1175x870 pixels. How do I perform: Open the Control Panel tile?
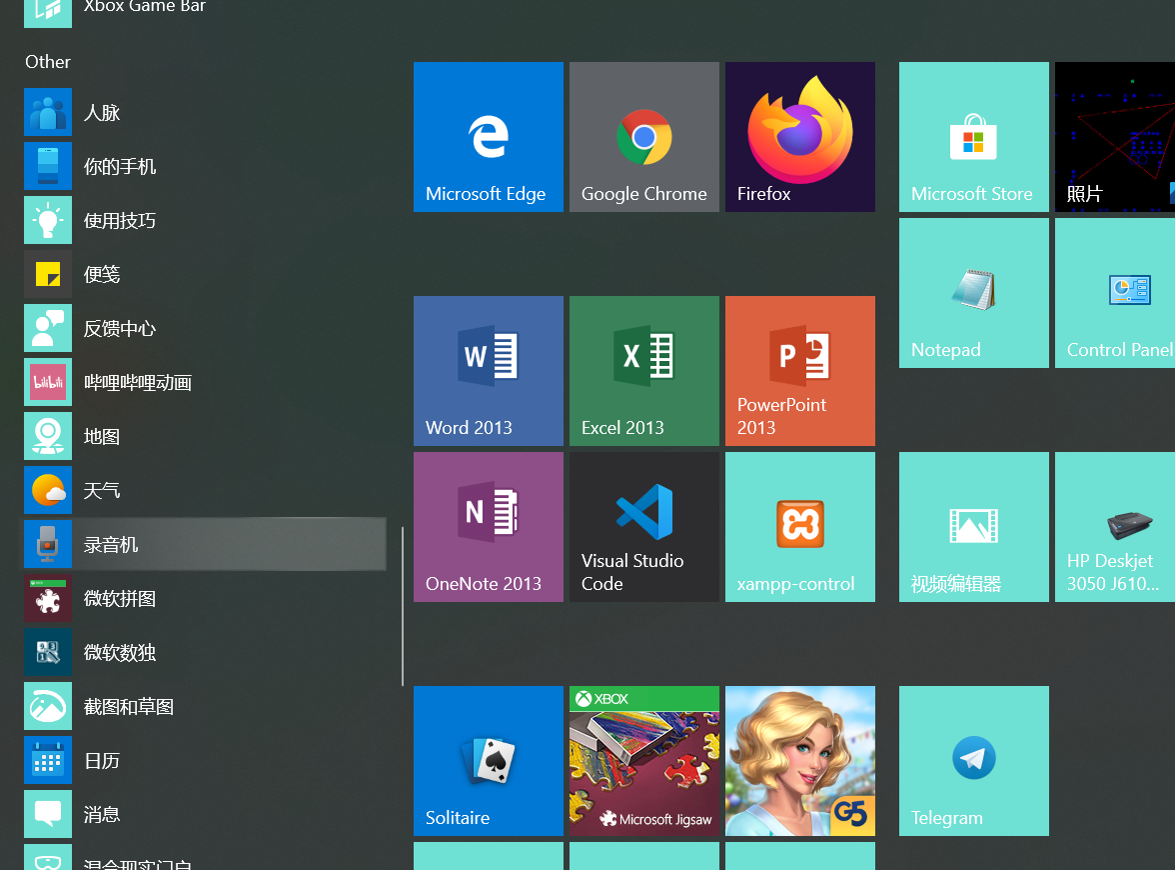click(1114, 293)
